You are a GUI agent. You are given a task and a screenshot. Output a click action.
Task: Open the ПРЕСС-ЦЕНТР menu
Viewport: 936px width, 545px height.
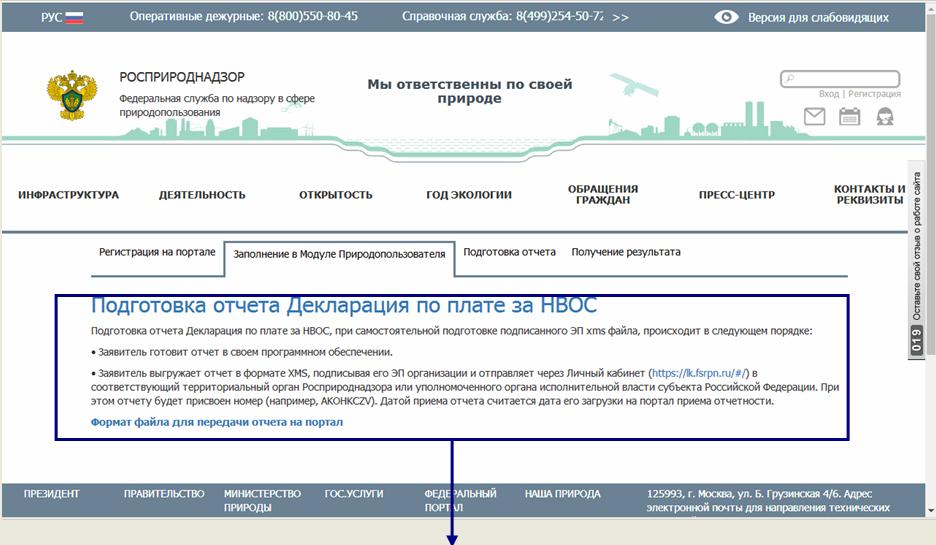coord(736,195)
